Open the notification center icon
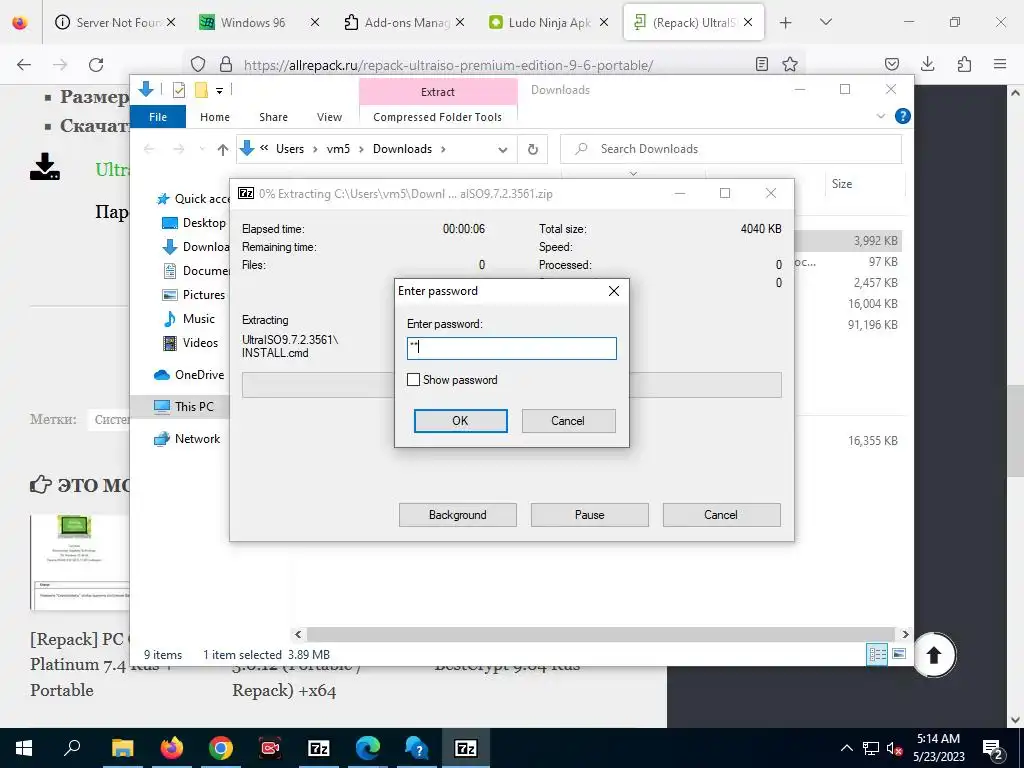1024x768 pixels. pos(993,749)
